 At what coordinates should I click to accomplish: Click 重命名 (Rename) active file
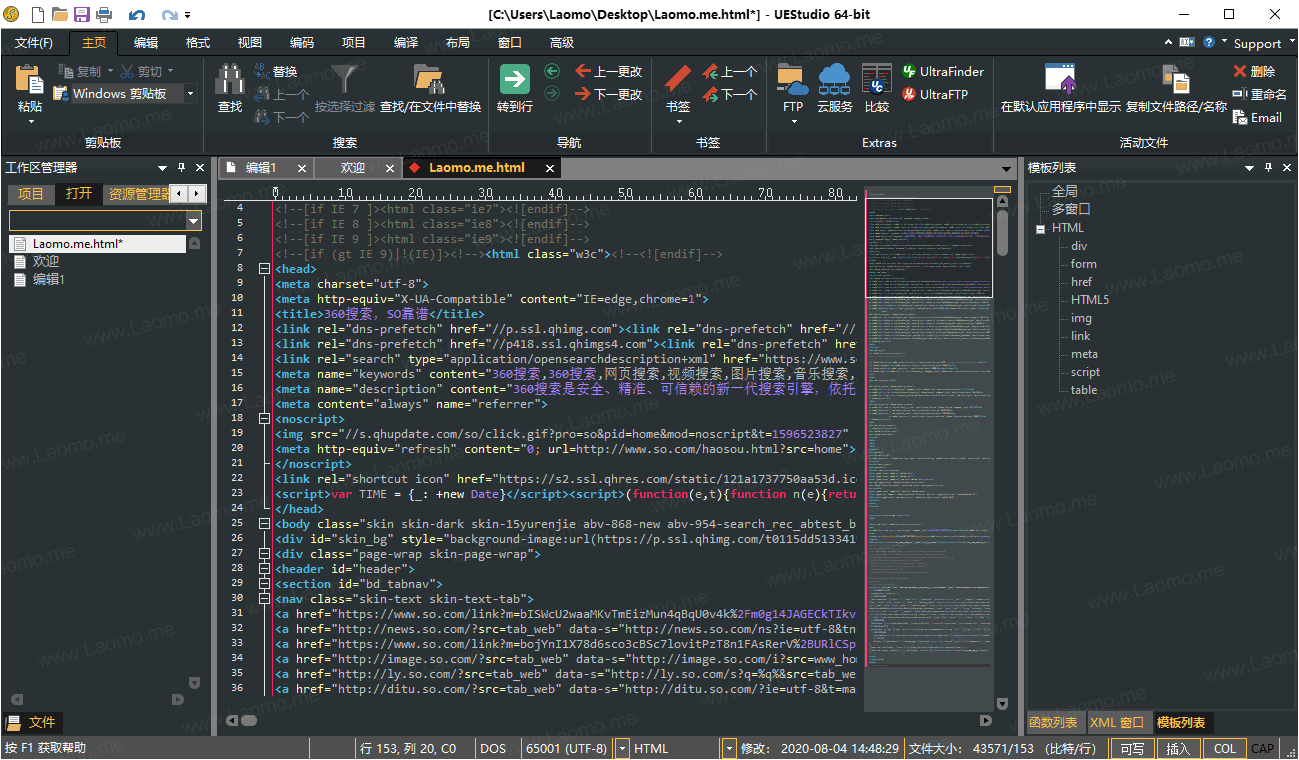(1260, 94)
